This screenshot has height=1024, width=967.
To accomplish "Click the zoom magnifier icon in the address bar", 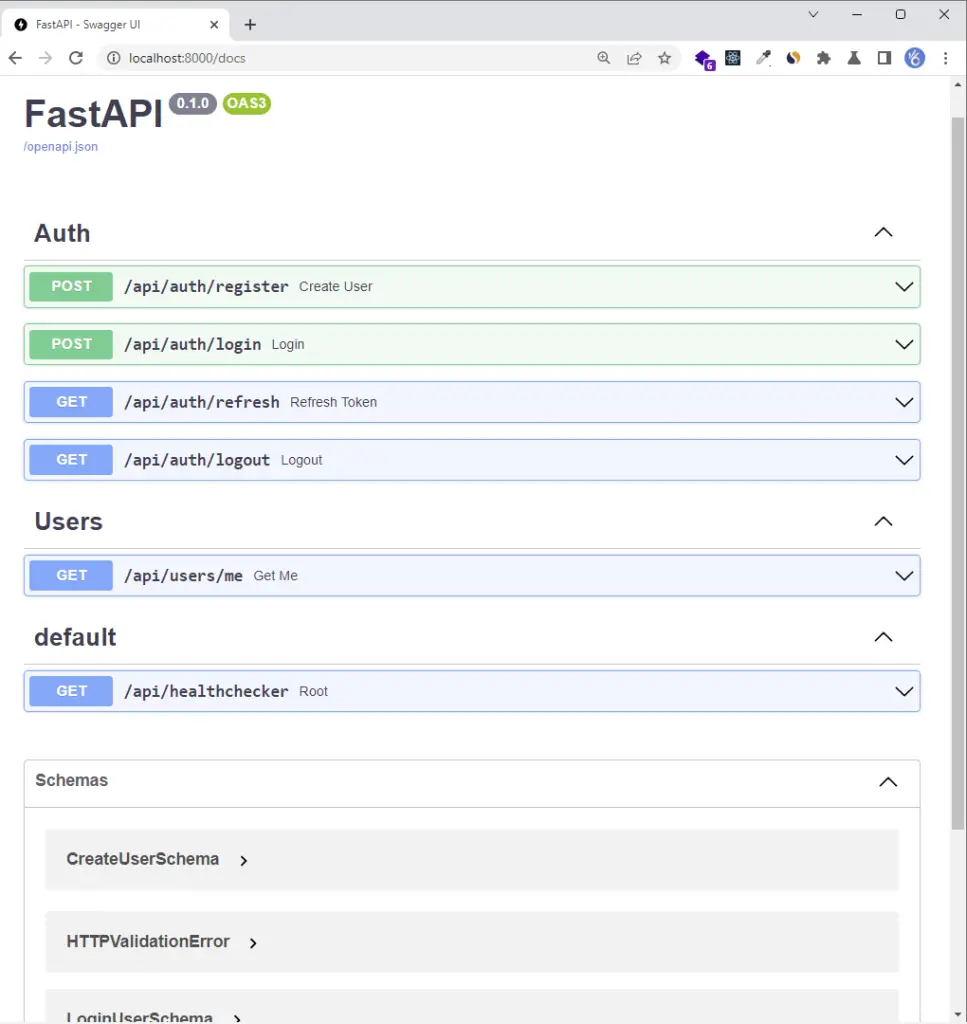I will click(x=604, y=58).
